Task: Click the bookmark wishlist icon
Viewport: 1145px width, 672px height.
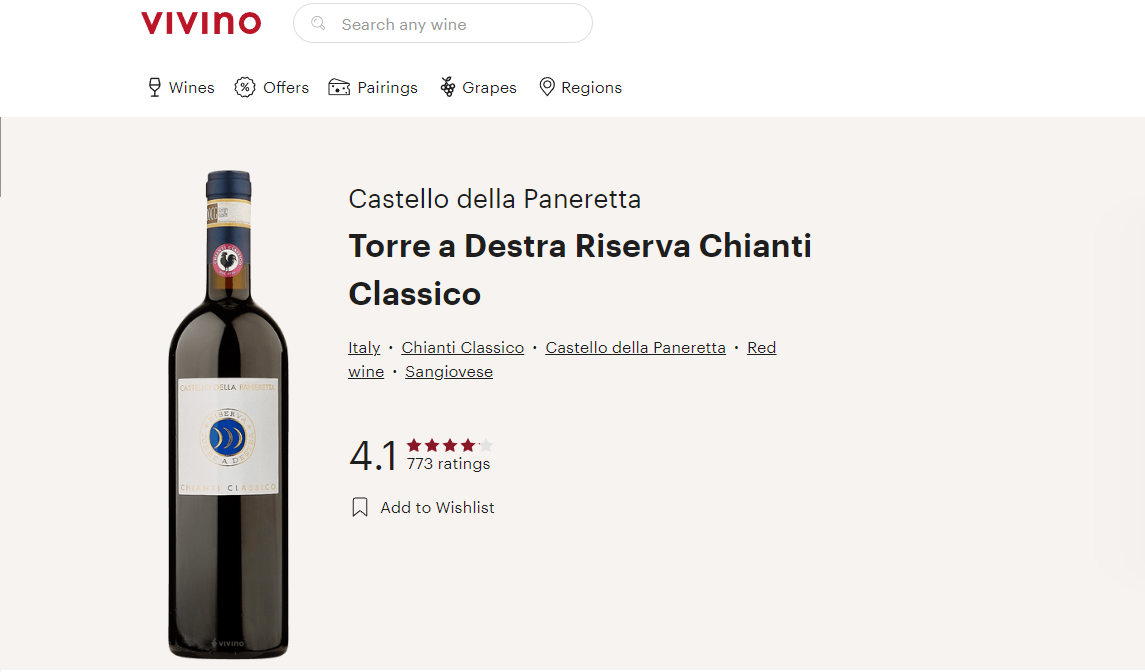Action: (x=360, y=507)
